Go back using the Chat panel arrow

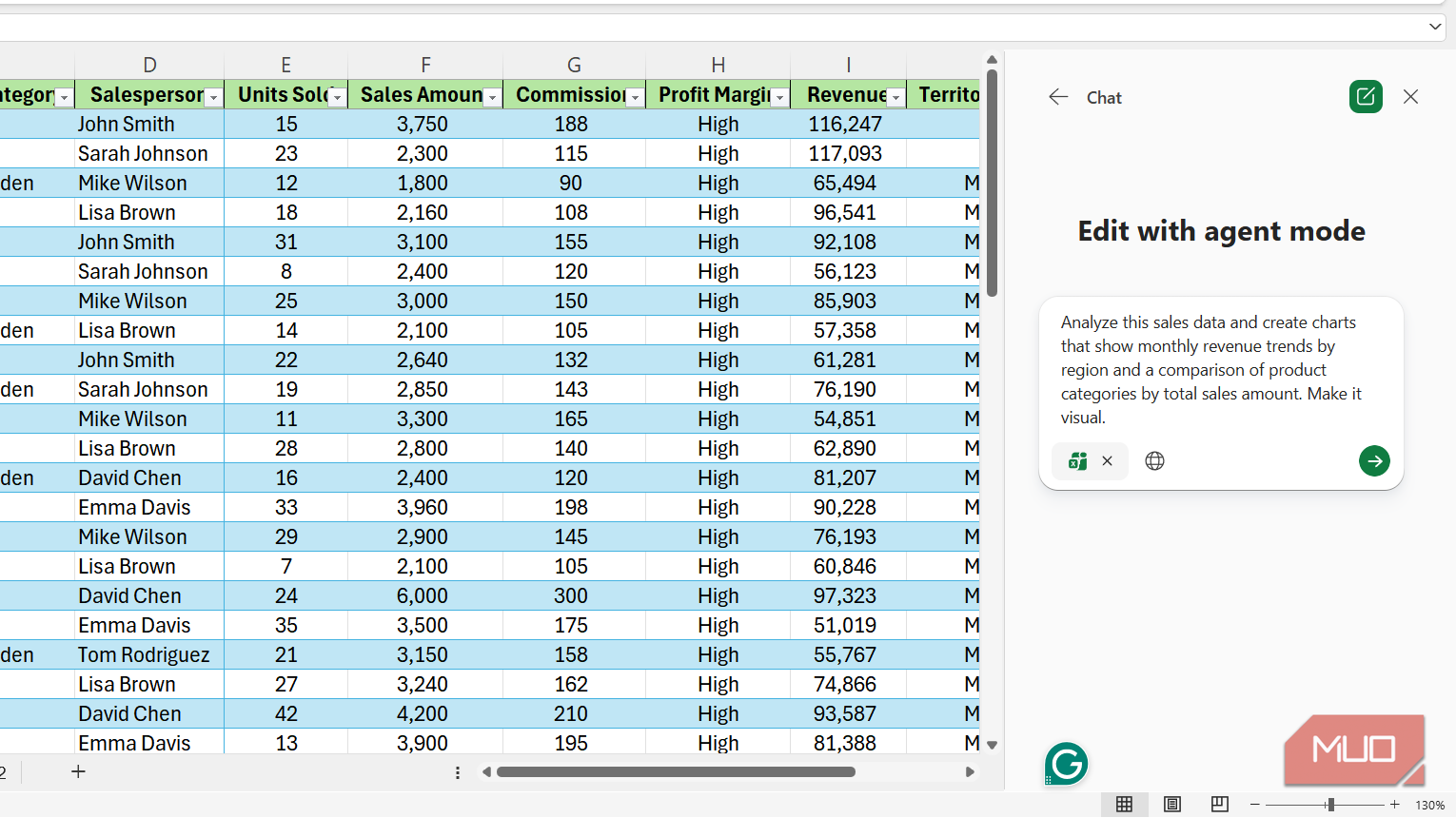pyautogui.click(x=1058, y=97)
